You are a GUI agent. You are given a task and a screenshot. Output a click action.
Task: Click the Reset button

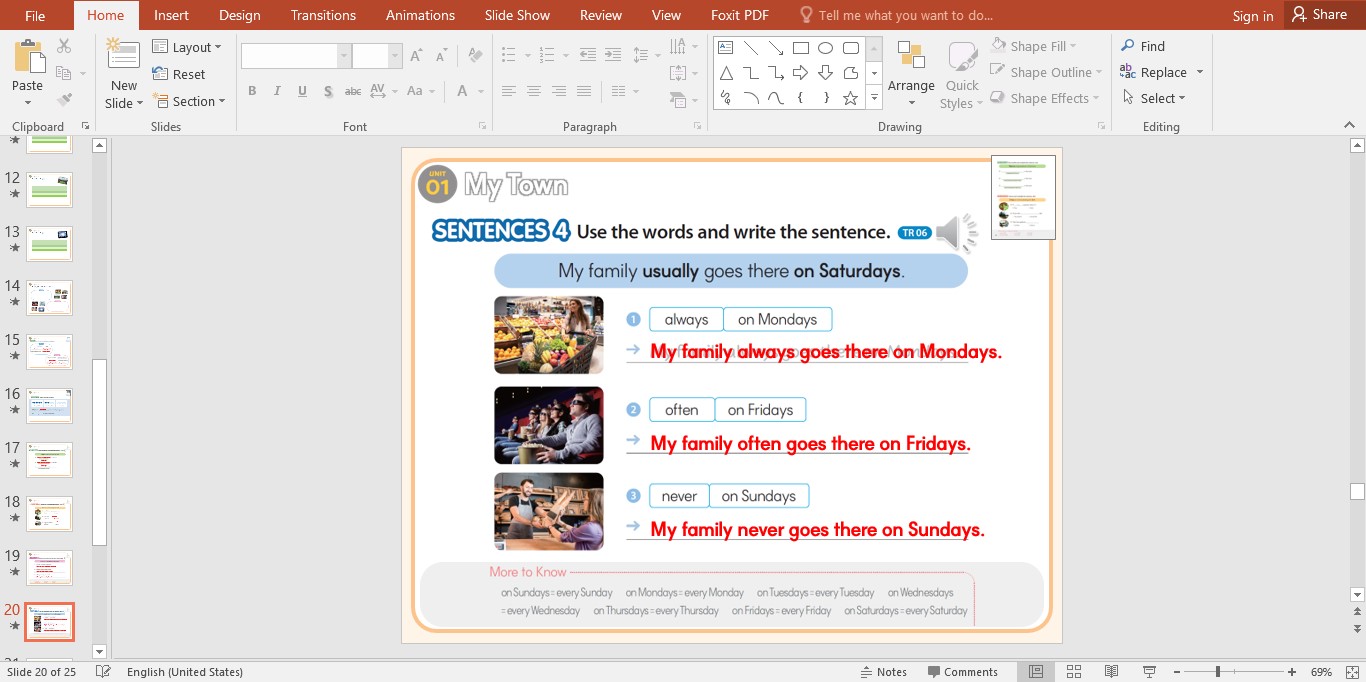pyautogui.click(x=179, y=74)
